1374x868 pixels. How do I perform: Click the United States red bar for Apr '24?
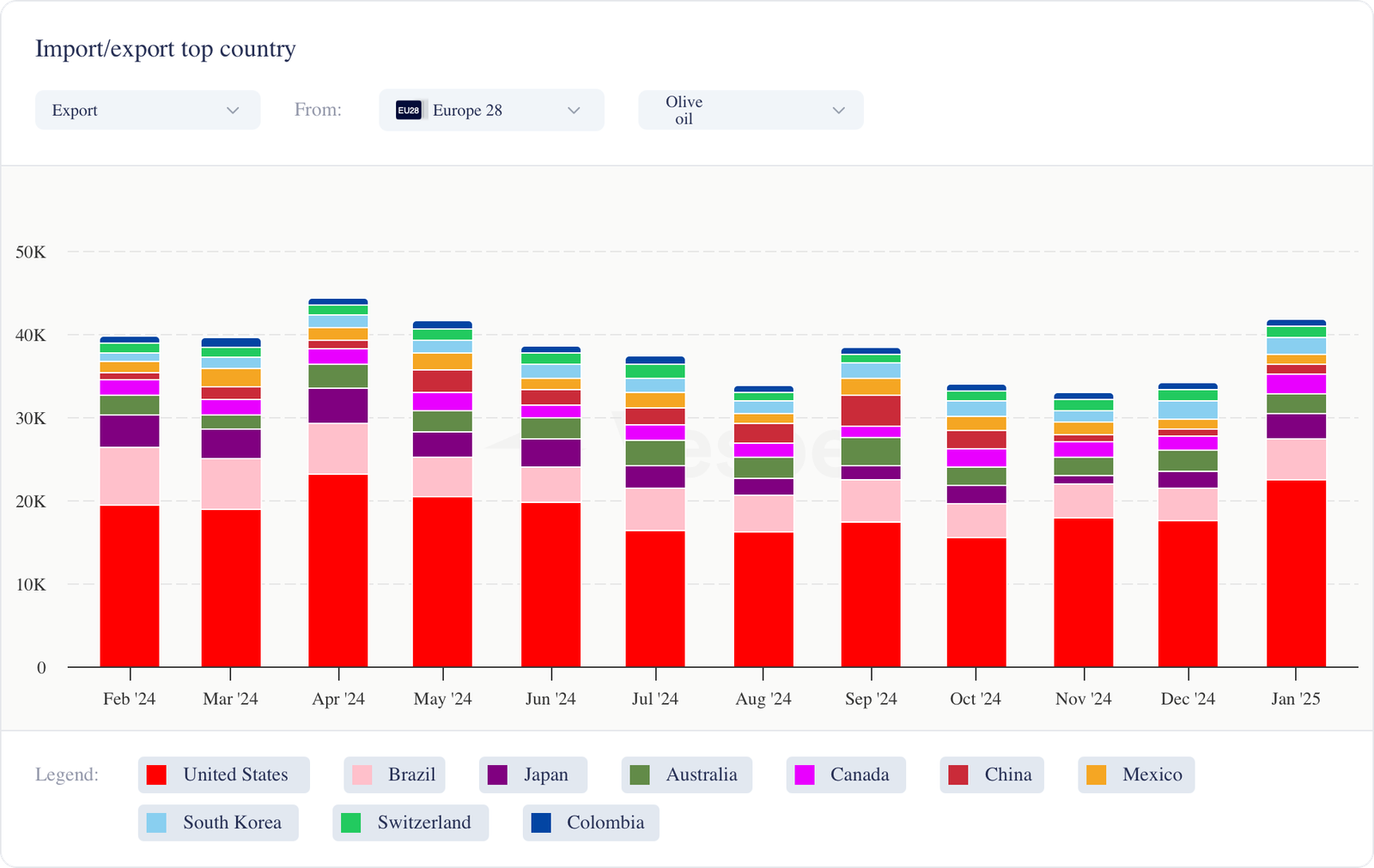338,570
